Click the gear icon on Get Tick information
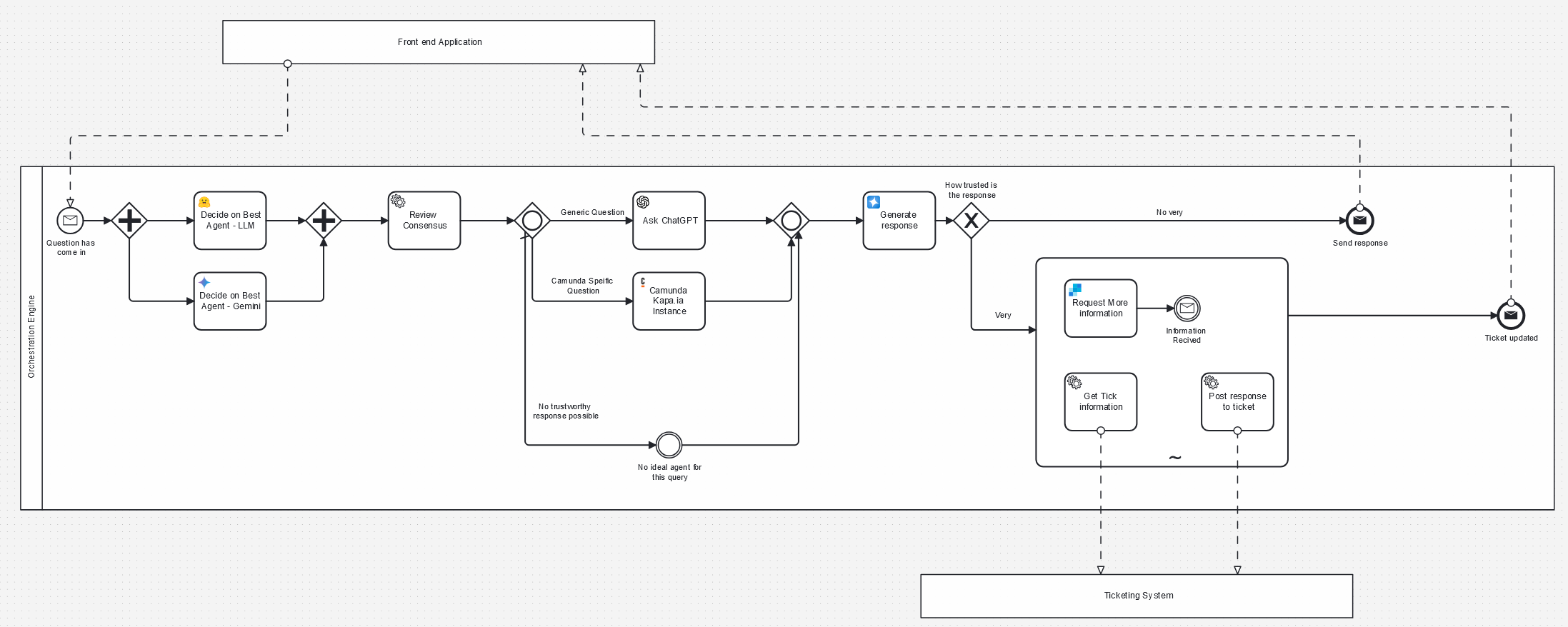 pos(1074,383)
